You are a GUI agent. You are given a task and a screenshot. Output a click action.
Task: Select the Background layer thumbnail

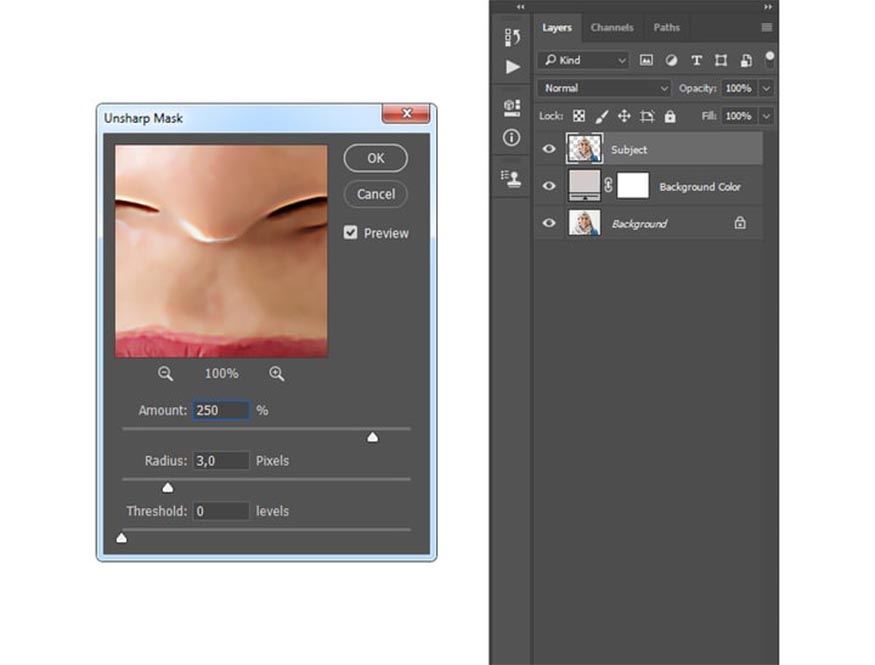pyautogui.click(x=584, y=223)
